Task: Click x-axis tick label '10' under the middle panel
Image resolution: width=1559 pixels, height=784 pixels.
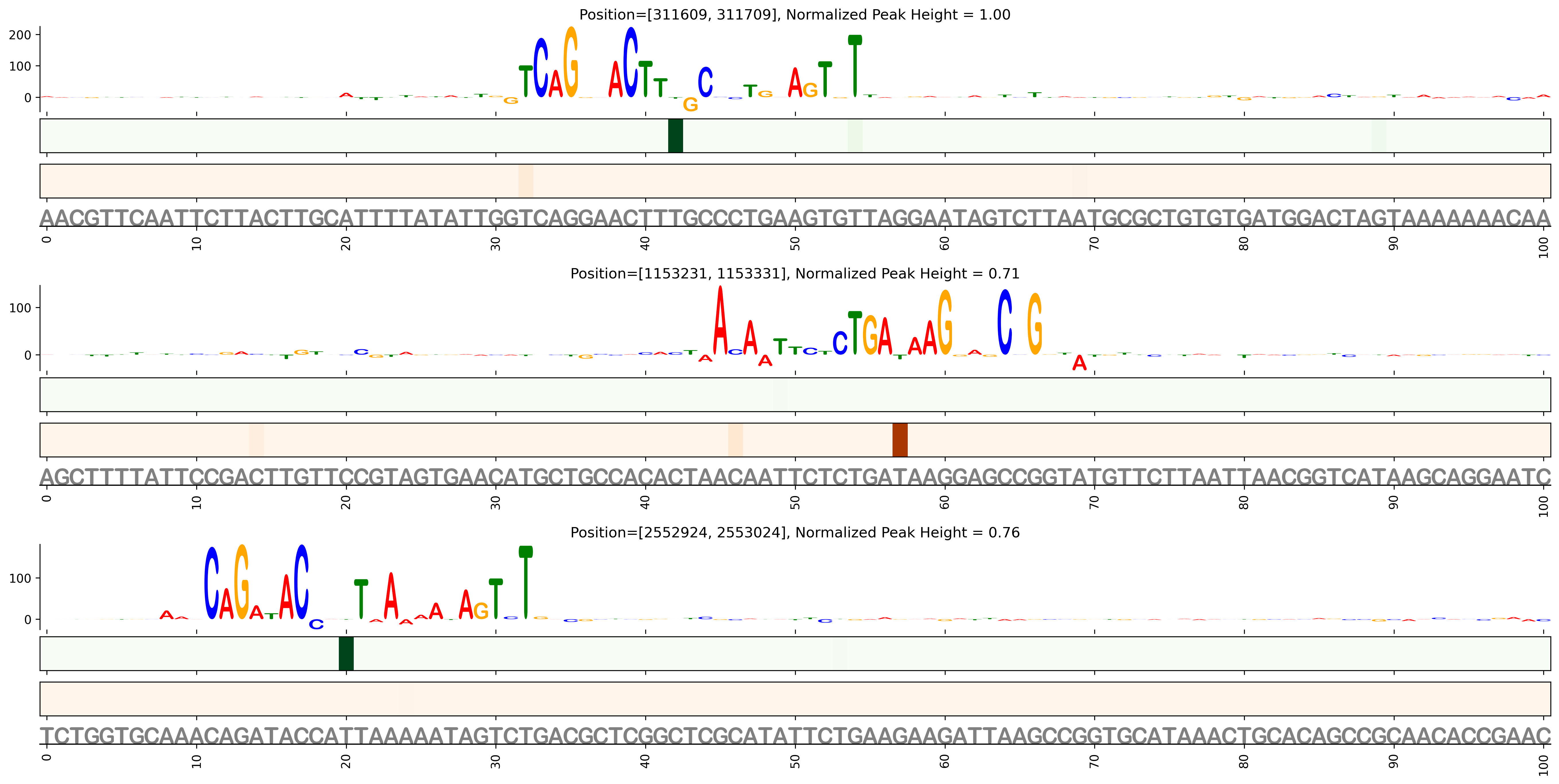Action: (197, 502)
